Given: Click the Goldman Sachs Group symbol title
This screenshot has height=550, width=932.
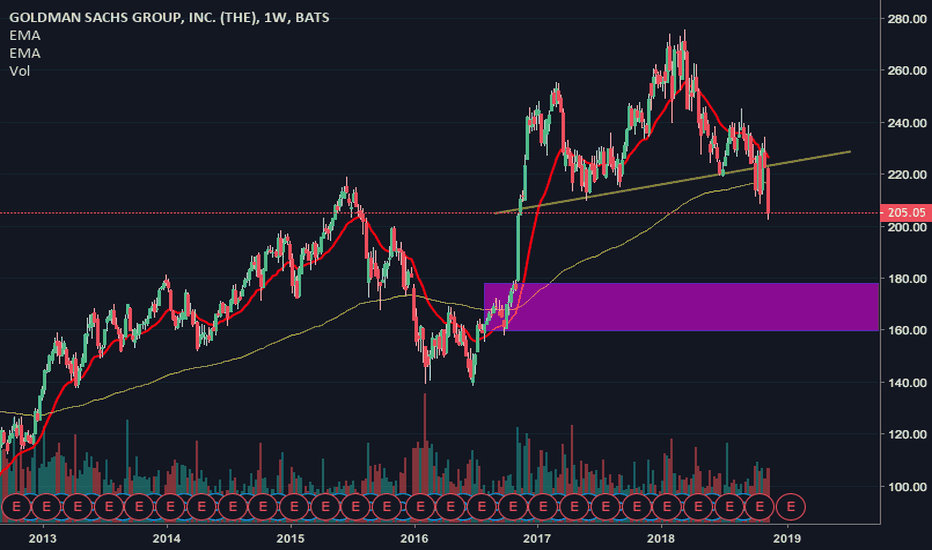Looking at the screenshot, I should click(169, 17).
